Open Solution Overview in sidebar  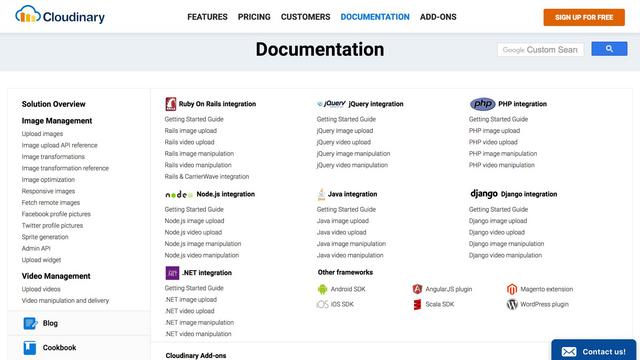pos(53,104)
